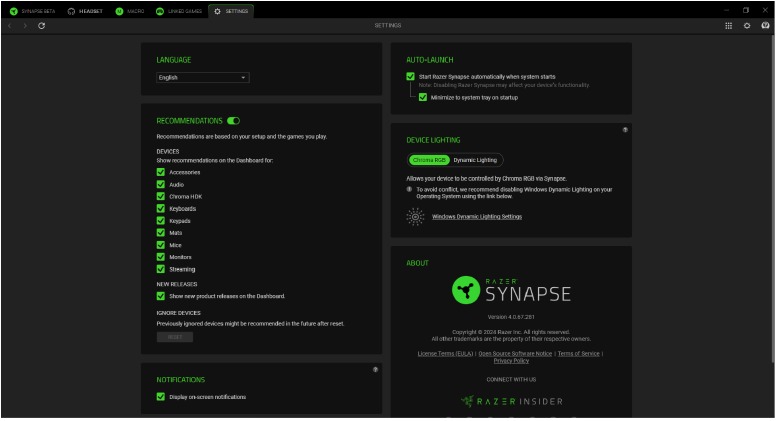Open the Open Source Software Notice link

tap(515, 354)
